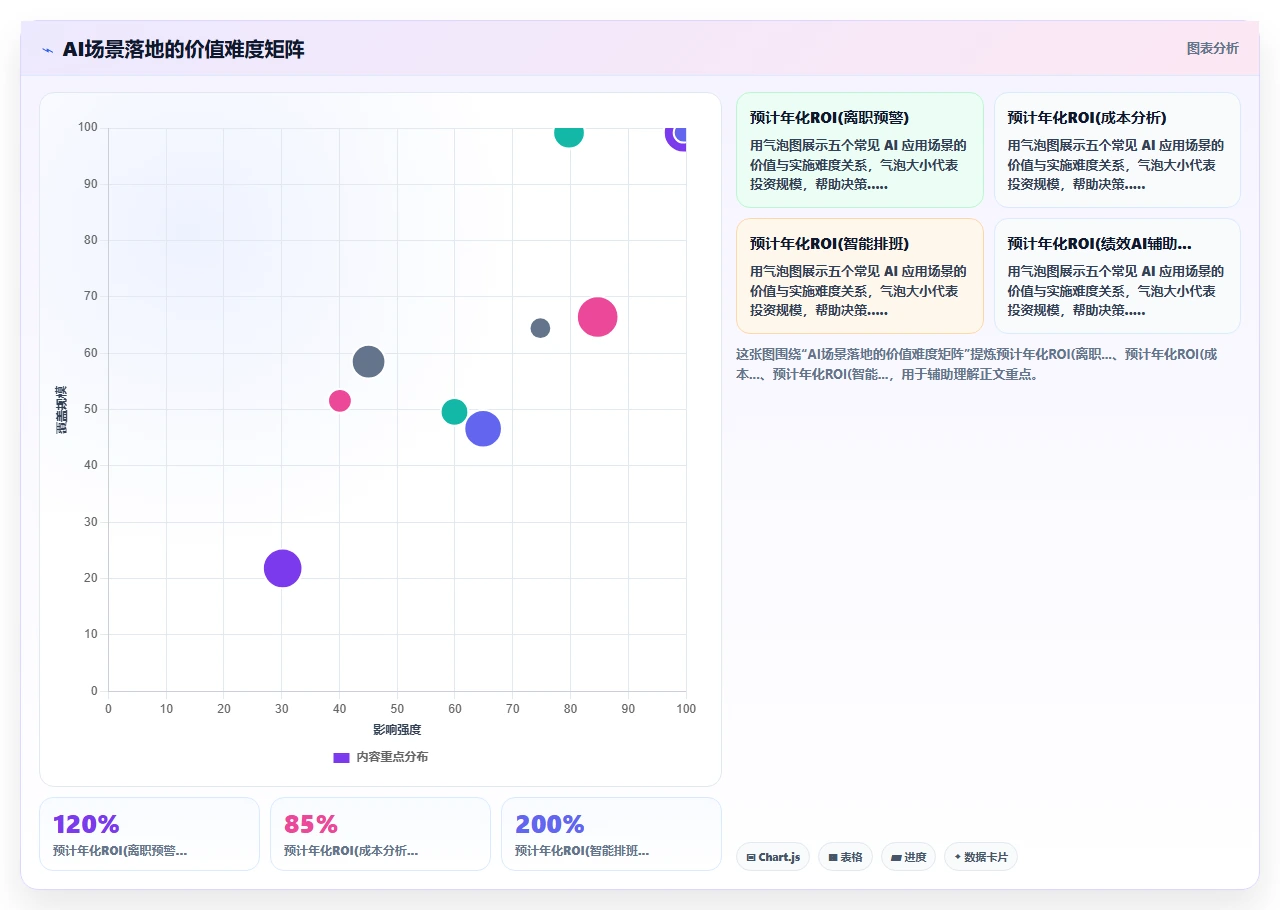Click the teal bubble near x=60
This screenshot has height=910, width=1280.
[455, 412]
